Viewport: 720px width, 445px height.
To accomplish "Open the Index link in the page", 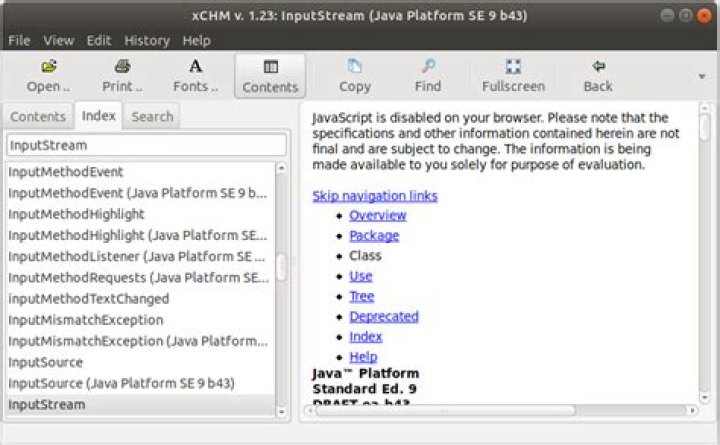I will coord(366,337).
